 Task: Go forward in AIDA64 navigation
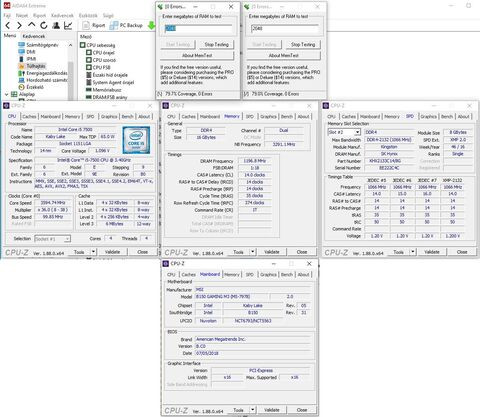point(19,25)
